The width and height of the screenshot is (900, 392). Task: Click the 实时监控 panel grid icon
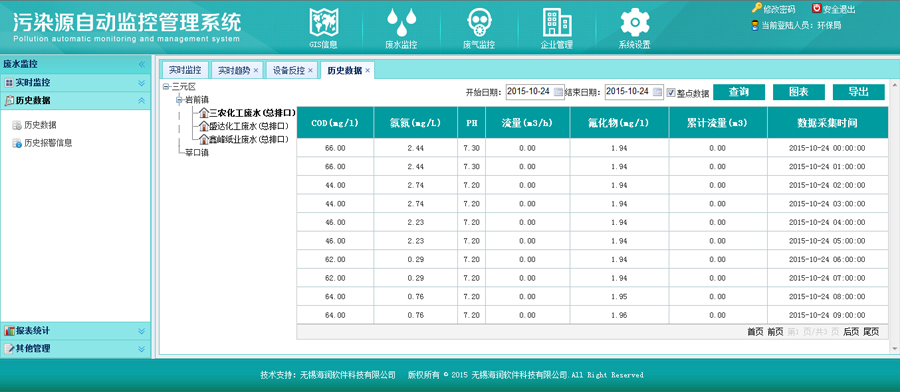click(x=9, y=83)
